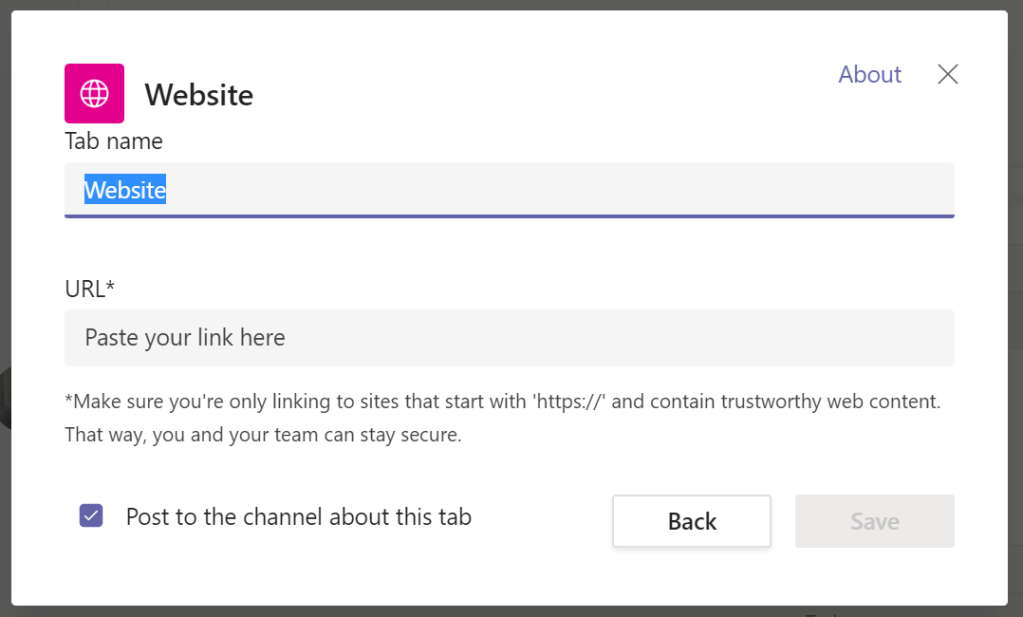Close the Website dialog with X

(947, 74)
